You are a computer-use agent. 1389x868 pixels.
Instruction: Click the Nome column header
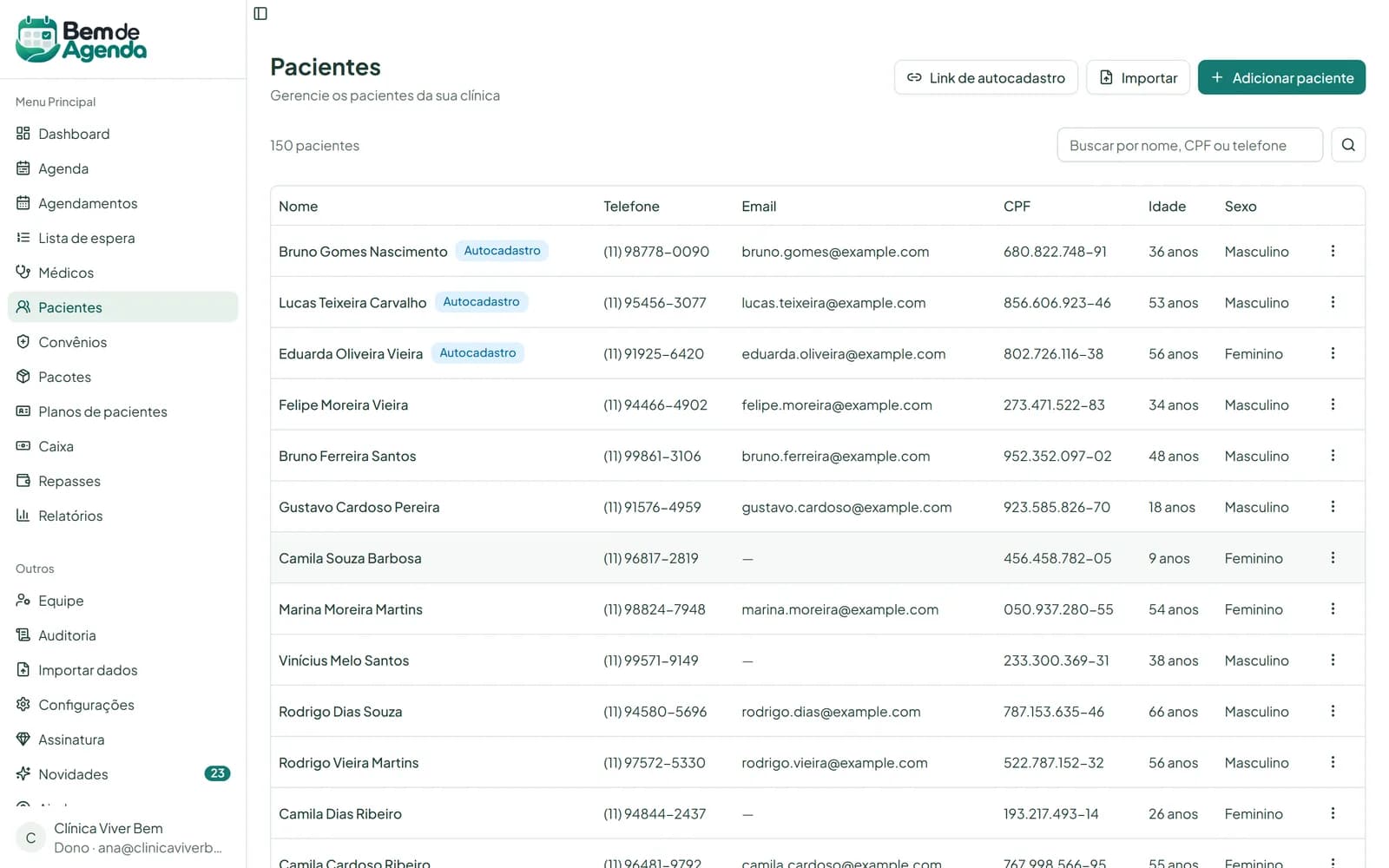[298, 207]
